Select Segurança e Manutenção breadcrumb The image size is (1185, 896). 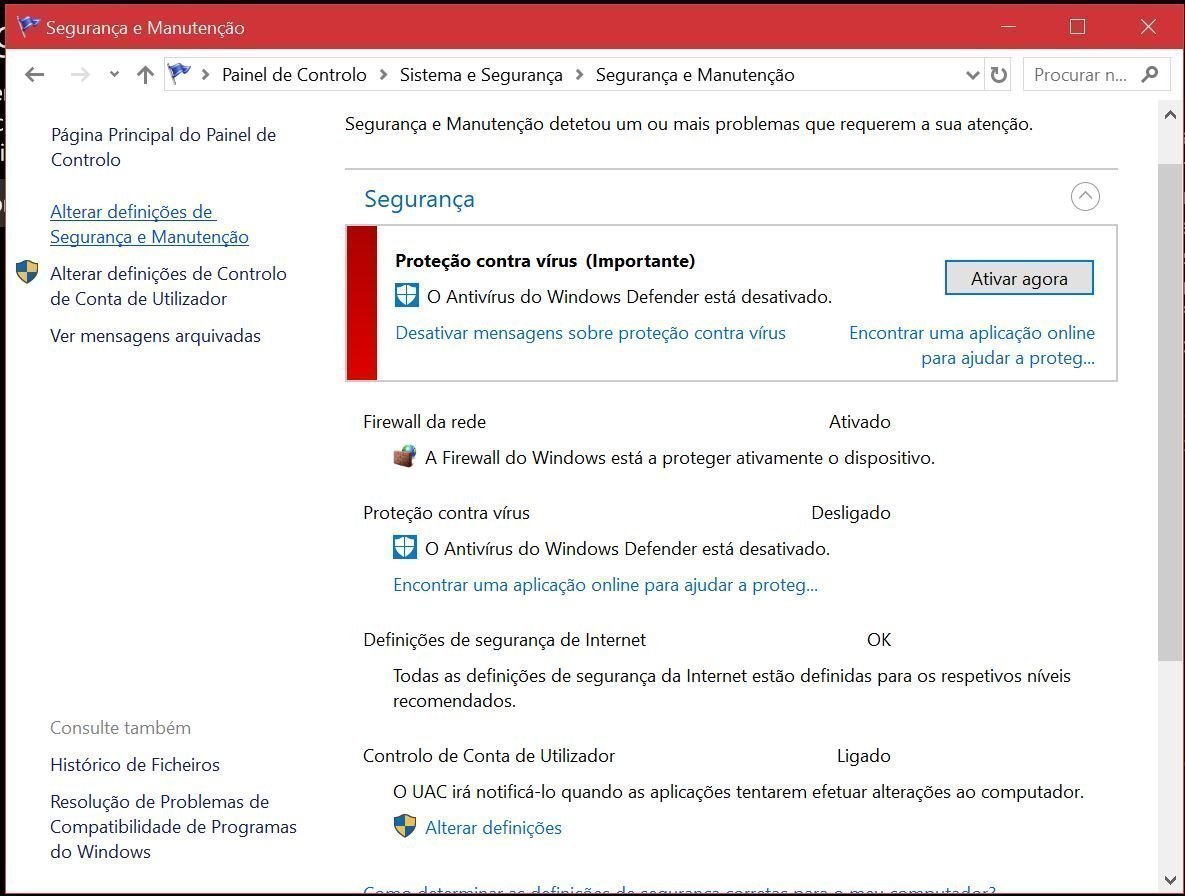[695, 75]
